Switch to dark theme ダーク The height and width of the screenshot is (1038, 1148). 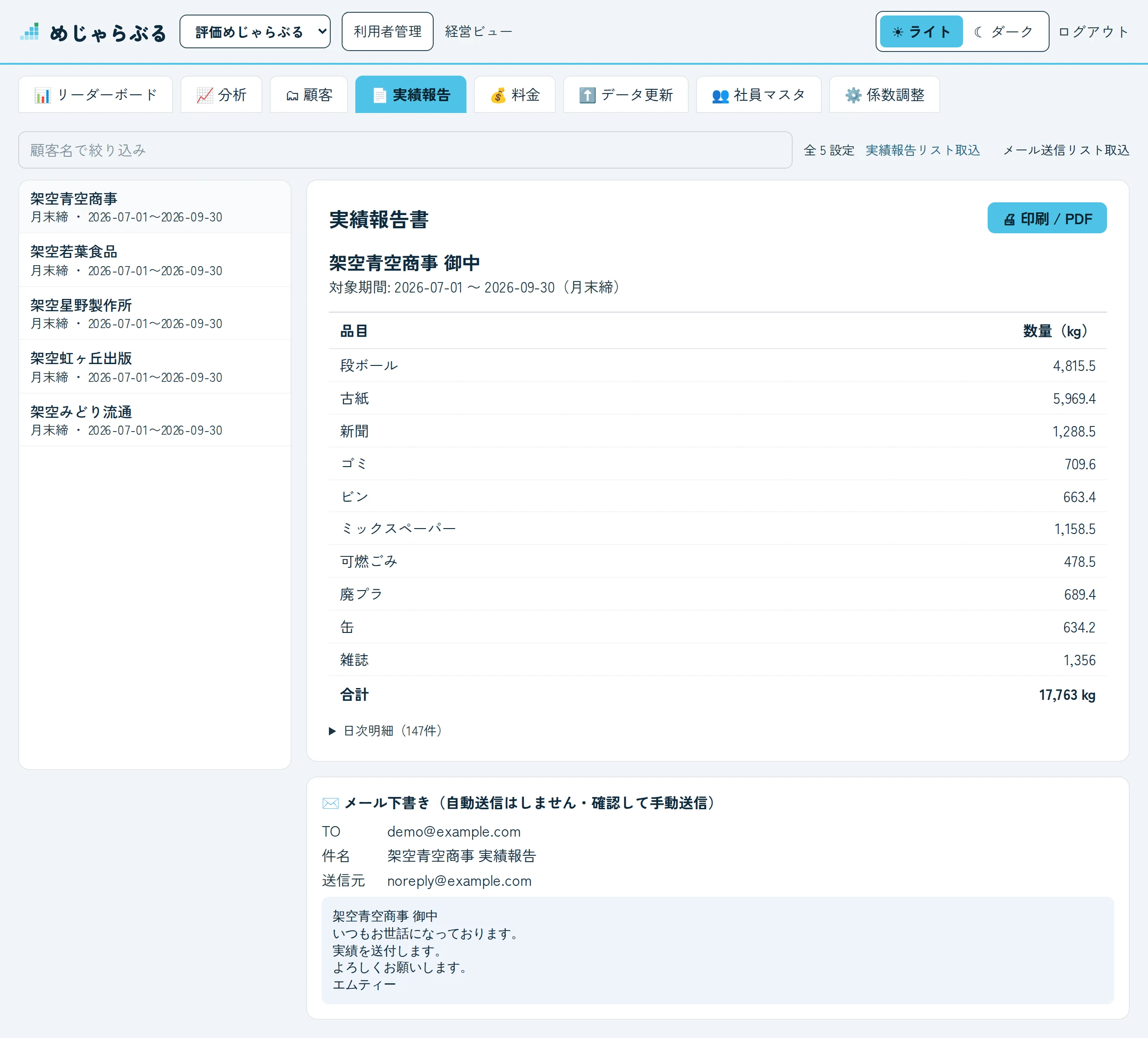pos(1004,31)
